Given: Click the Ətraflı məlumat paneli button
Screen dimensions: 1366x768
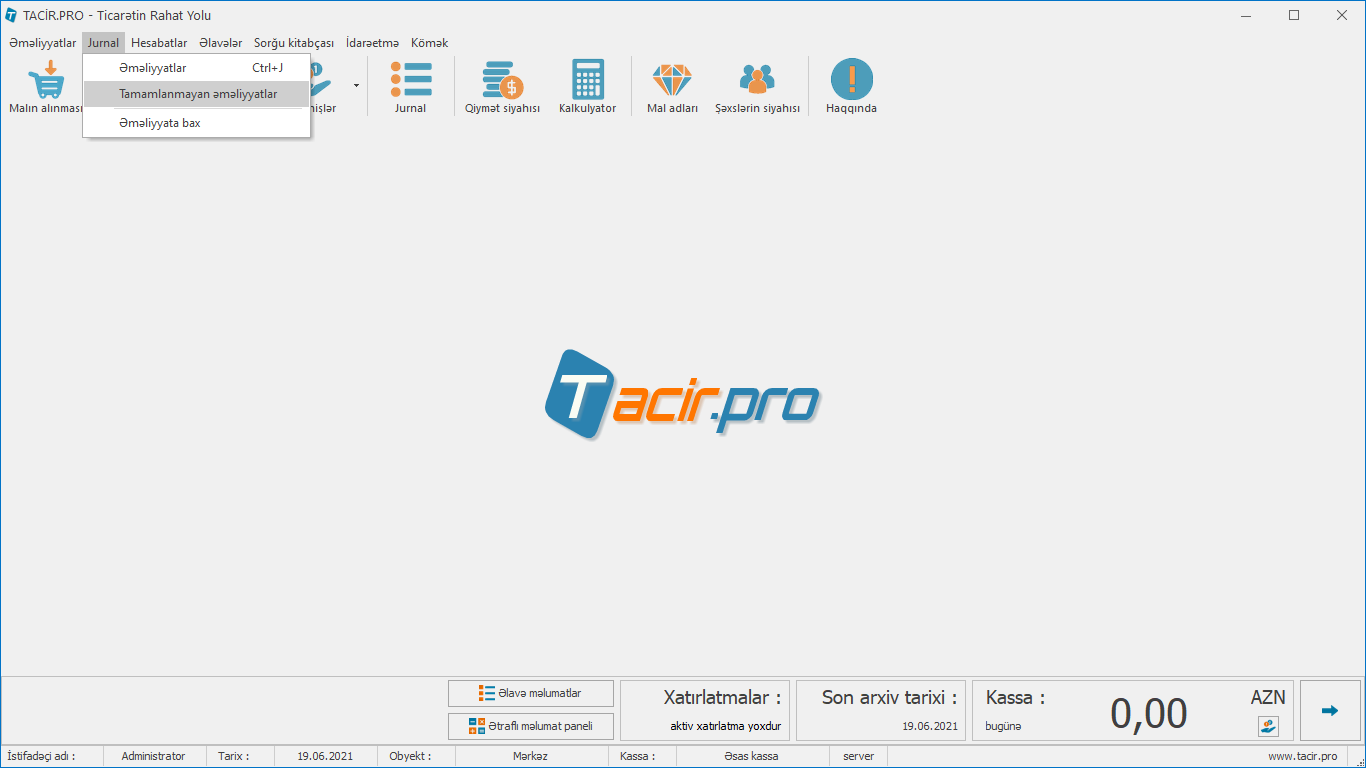Looking at the screenshot, I should tap(530, 726).
